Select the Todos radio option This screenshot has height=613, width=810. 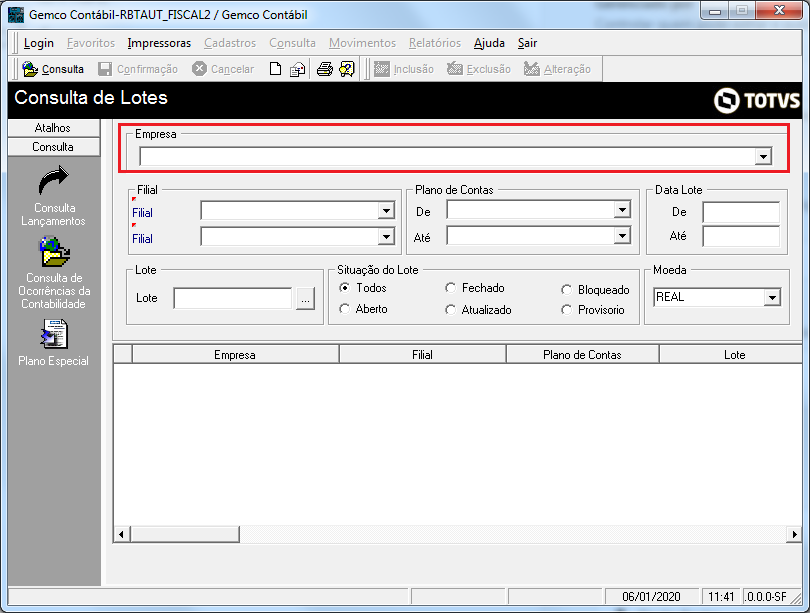345,287
